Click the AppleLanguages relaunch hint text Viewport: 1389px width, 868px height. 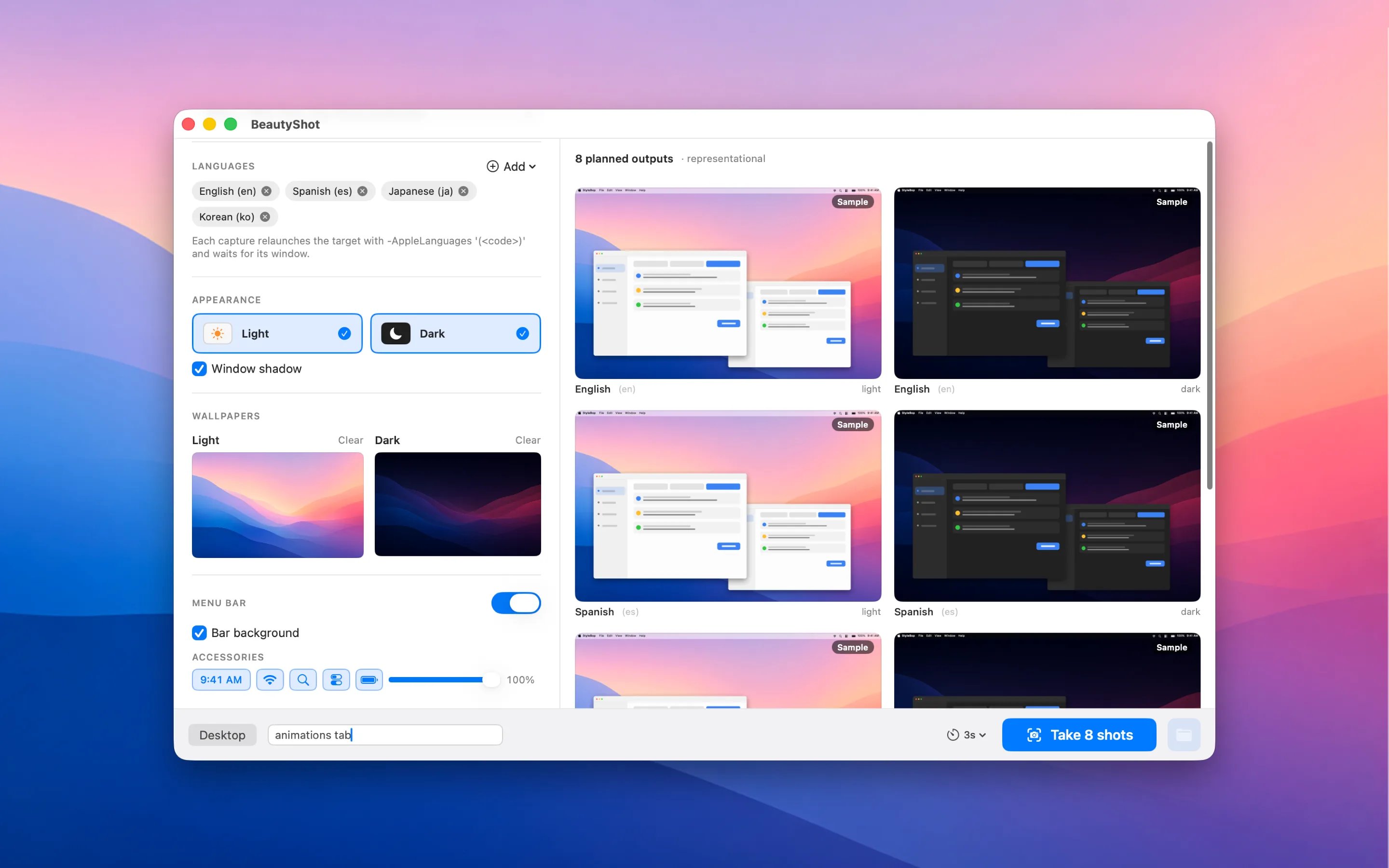pos(359,247)
